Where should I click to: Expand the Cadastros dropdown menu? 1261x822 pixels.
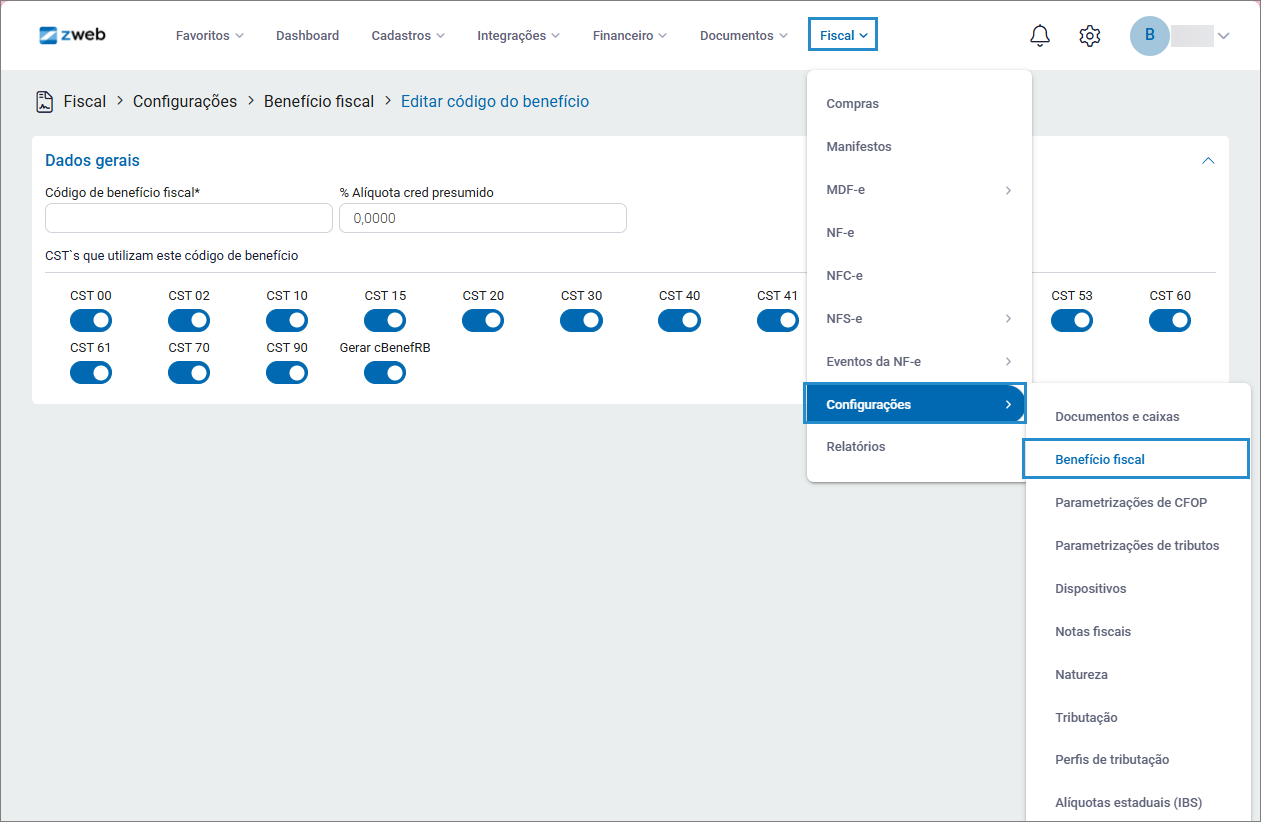[407, 36]
